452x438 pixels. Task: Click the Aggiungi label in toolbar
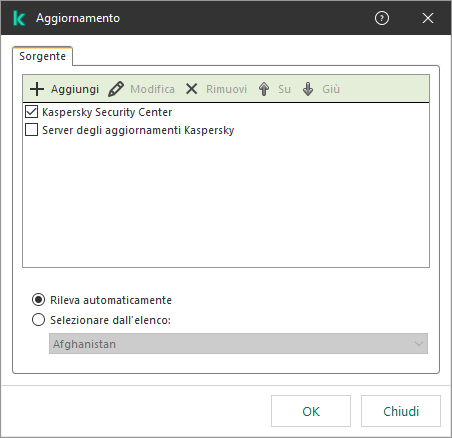75,89
